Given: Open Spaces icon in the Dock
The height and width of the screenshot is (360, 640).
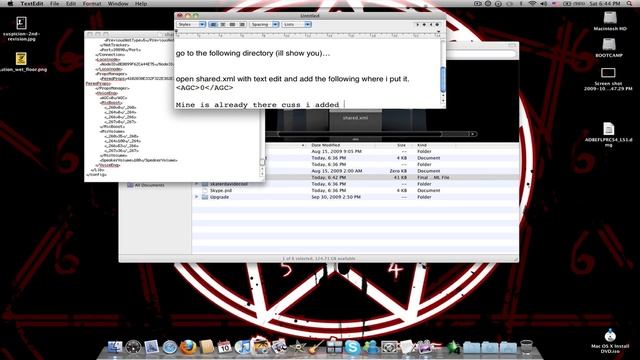Looking at the screenshot, I should [334, 347].
